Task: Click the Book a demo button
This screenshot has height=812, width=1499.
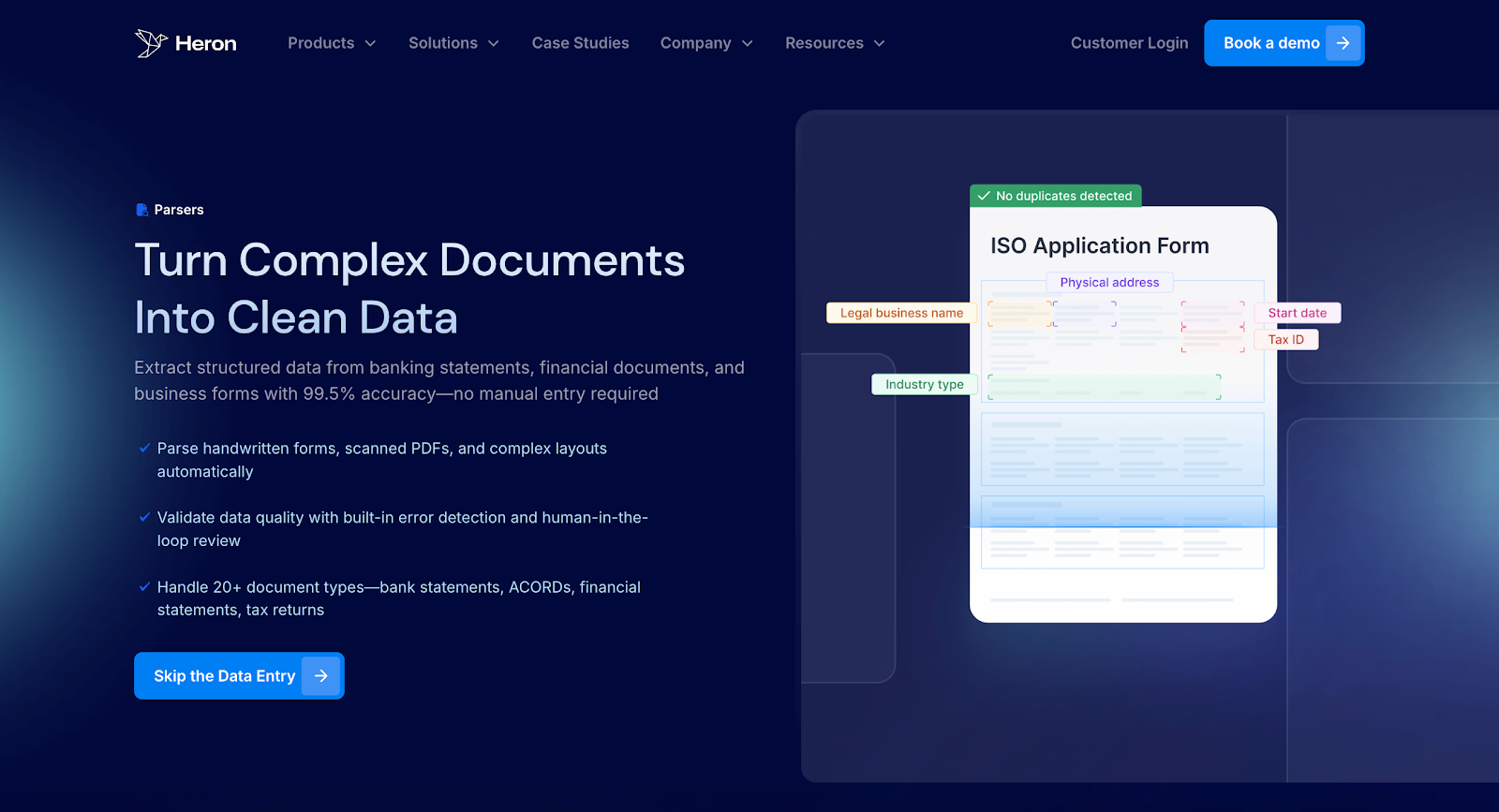Action: pos(1284,43)
